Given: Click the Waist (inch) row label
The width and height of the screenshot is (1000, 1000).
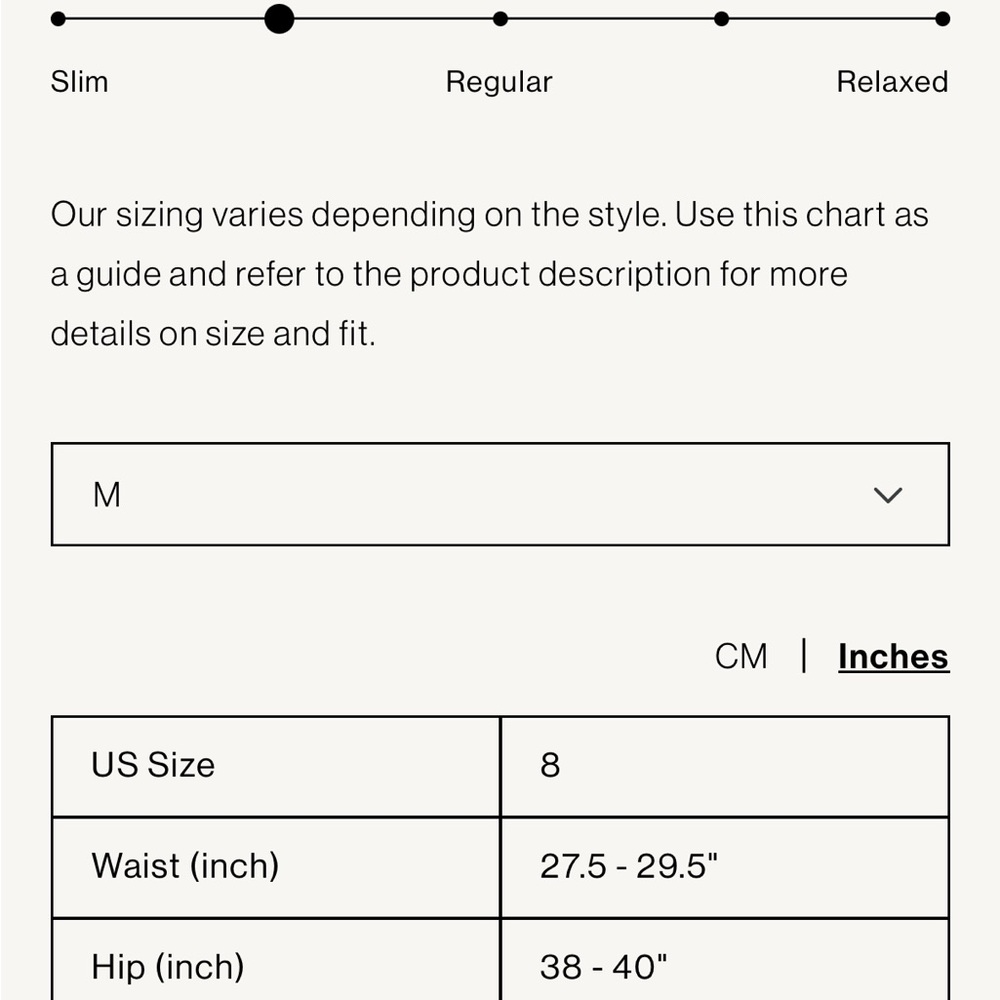Looking at the screenshot, I should pos(185,866).
